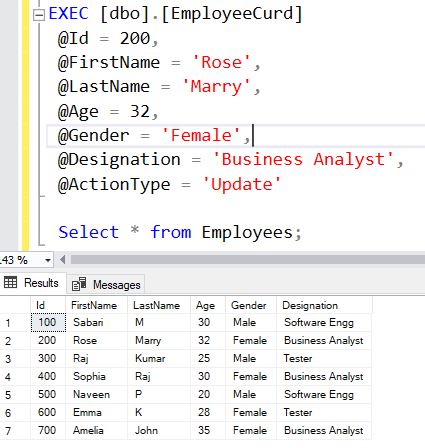The width and height of the screenshot is (425, 448).
Task: Click on the 'Update' string in code
Action: tap(242, 184)
